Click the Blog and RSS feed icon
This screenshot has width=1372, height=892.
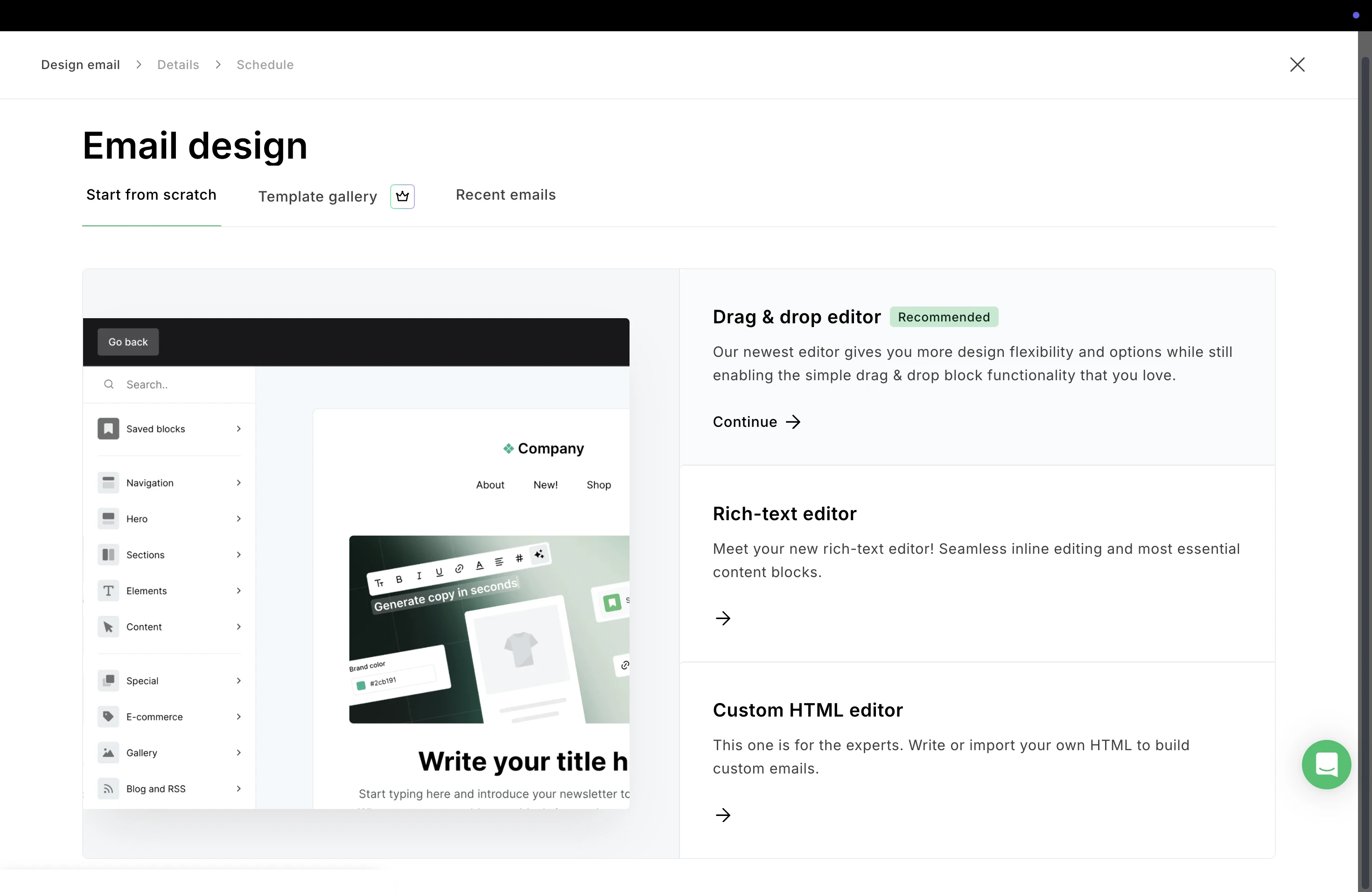108,788
